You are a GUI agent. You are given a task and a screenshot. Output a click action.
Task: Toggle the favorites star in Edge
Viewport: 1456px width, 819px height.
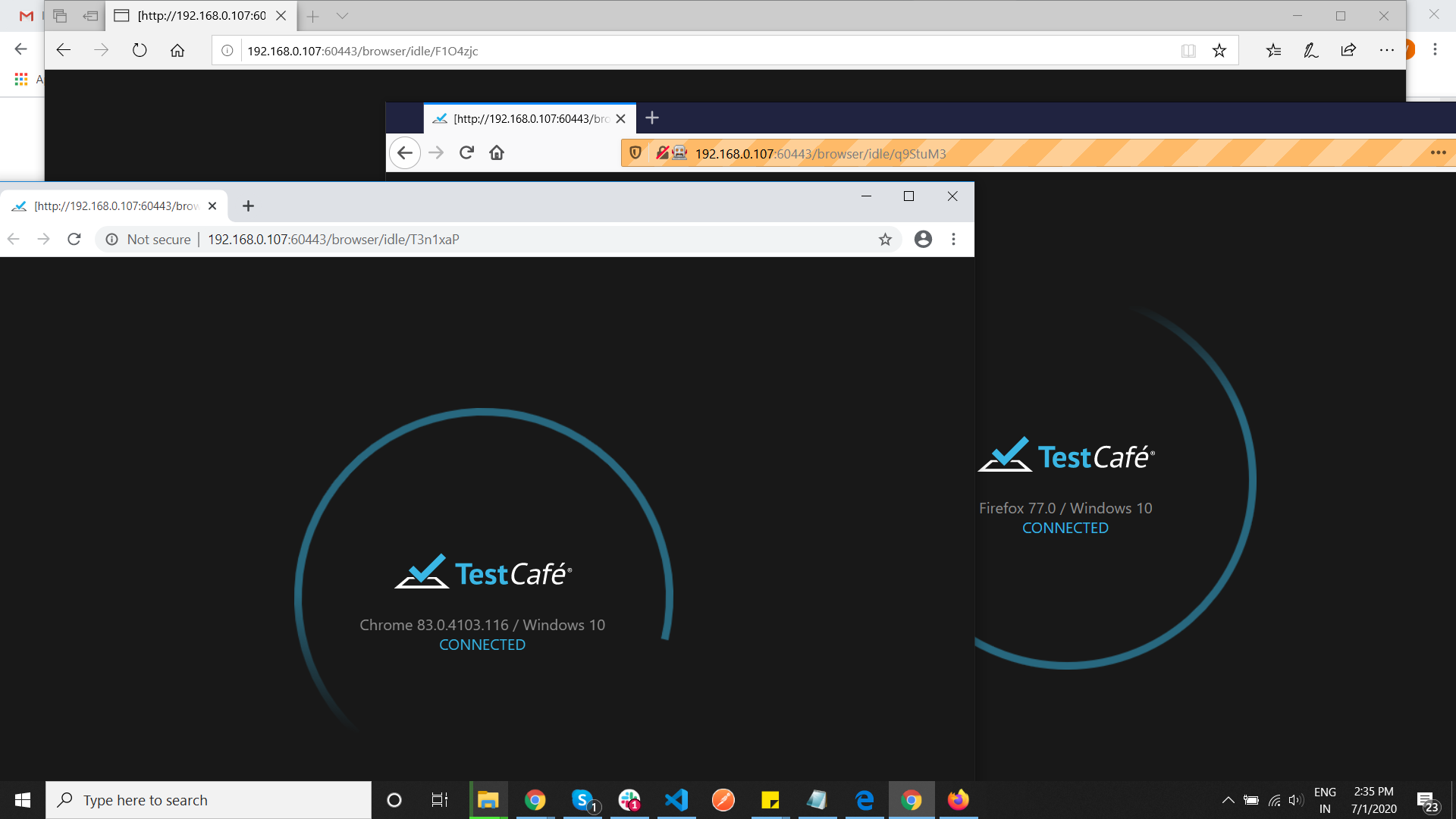[x=1219, y=50]
